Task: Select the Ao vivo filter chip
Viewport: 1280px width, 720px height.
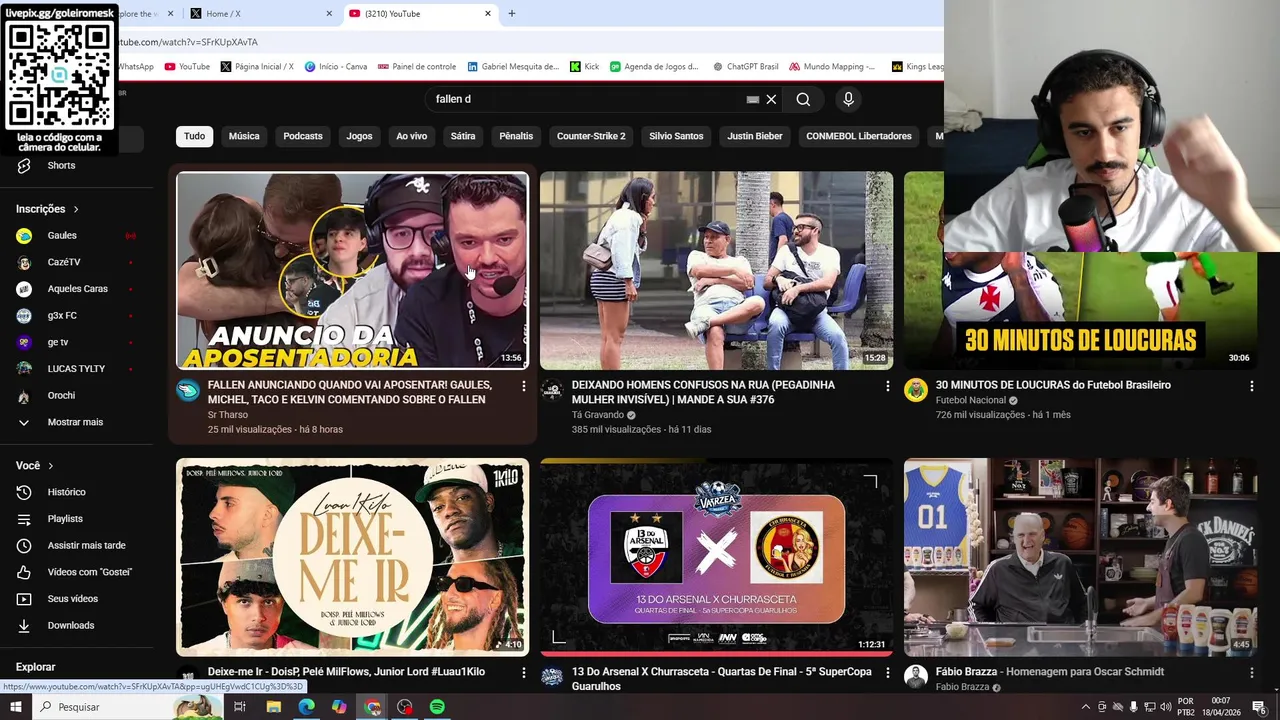Action: [412, 136]
